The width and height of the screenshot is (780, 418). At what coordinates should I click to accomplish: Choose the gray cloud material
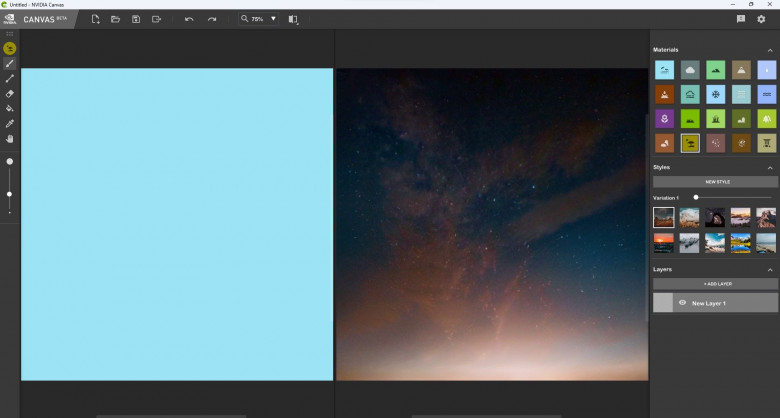(x=690, y=70)
